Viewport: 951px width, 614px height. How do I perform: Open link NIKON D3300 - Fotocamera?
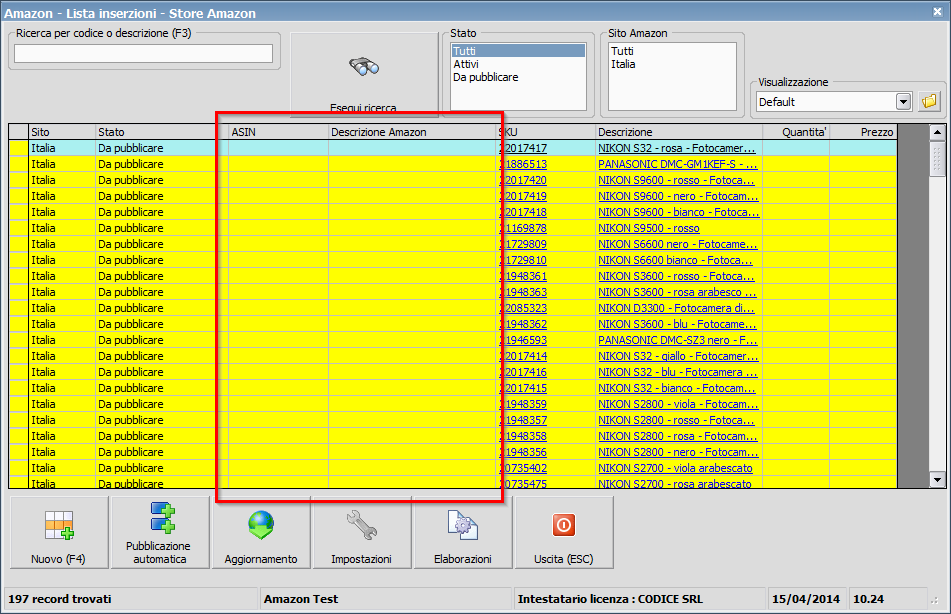(x=676, y=308)
